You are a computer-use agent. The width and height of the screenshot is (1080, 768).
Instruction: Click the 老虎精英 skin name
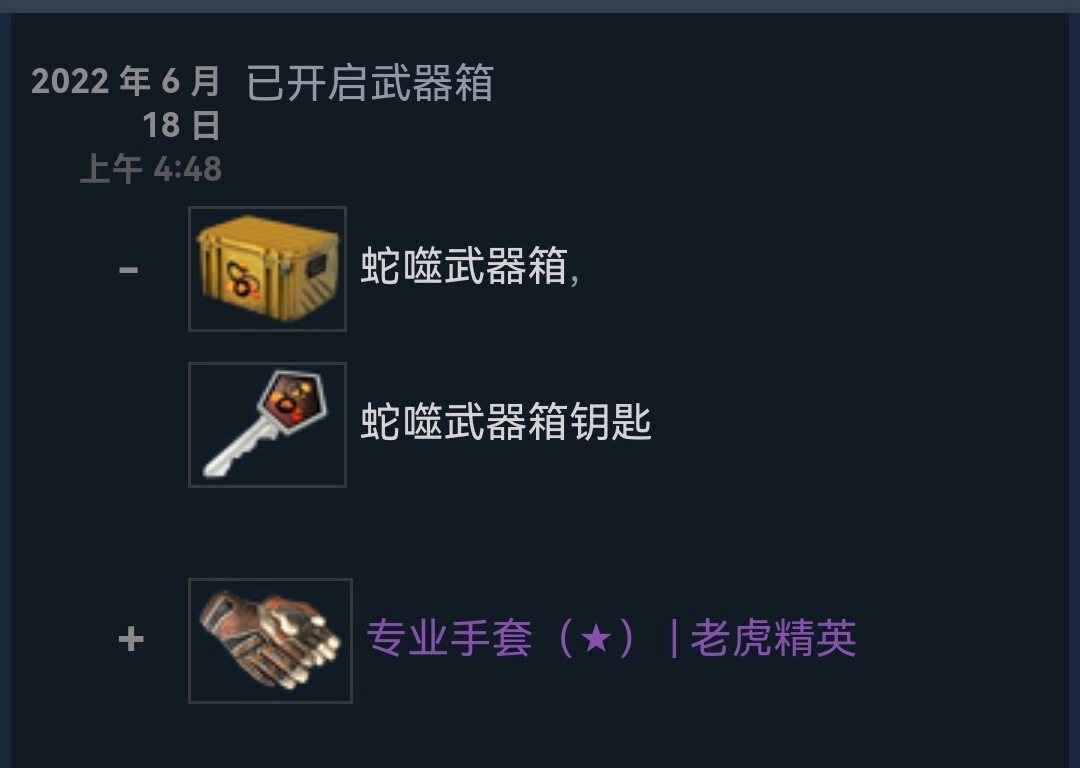[x=773, y=638]
